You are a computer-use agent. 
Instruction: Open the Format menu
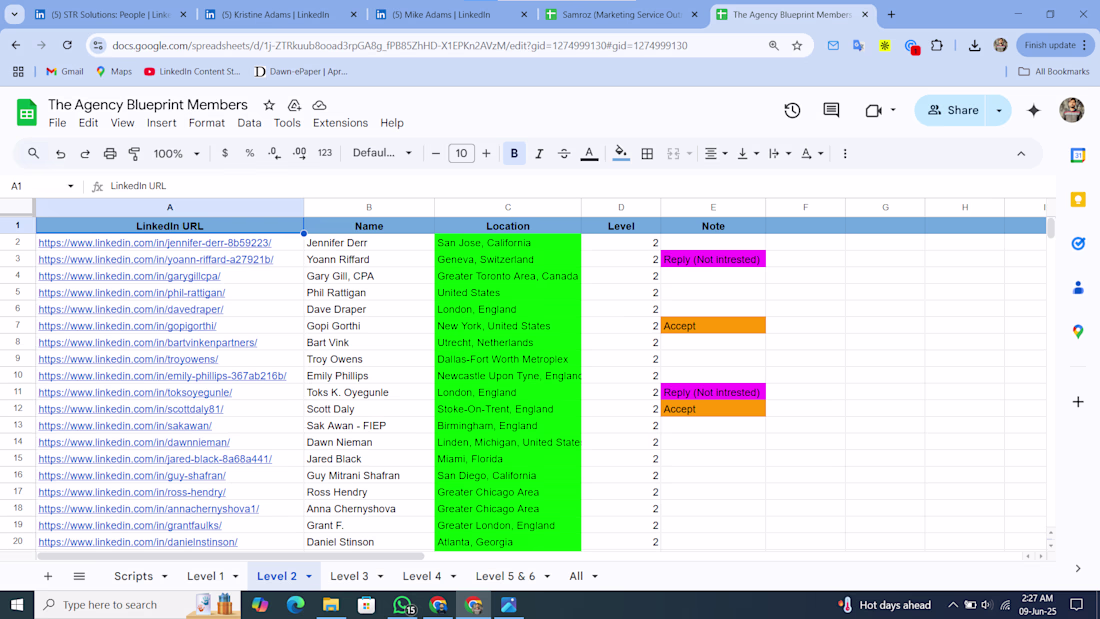[x=206, y=123]
